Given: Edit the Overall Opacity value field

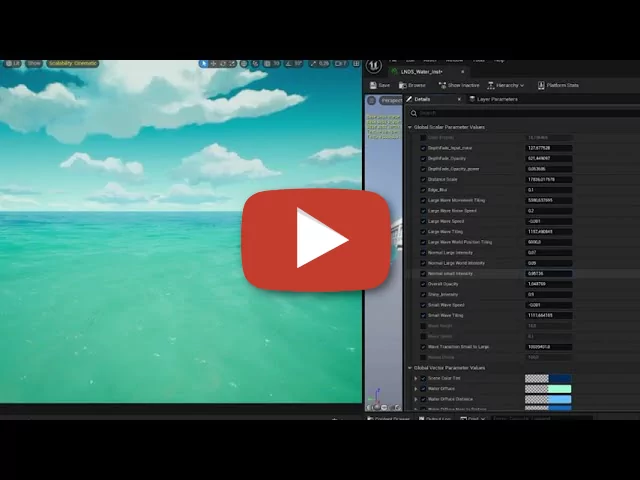Looking at the screenshot, I should coord(548,284).
